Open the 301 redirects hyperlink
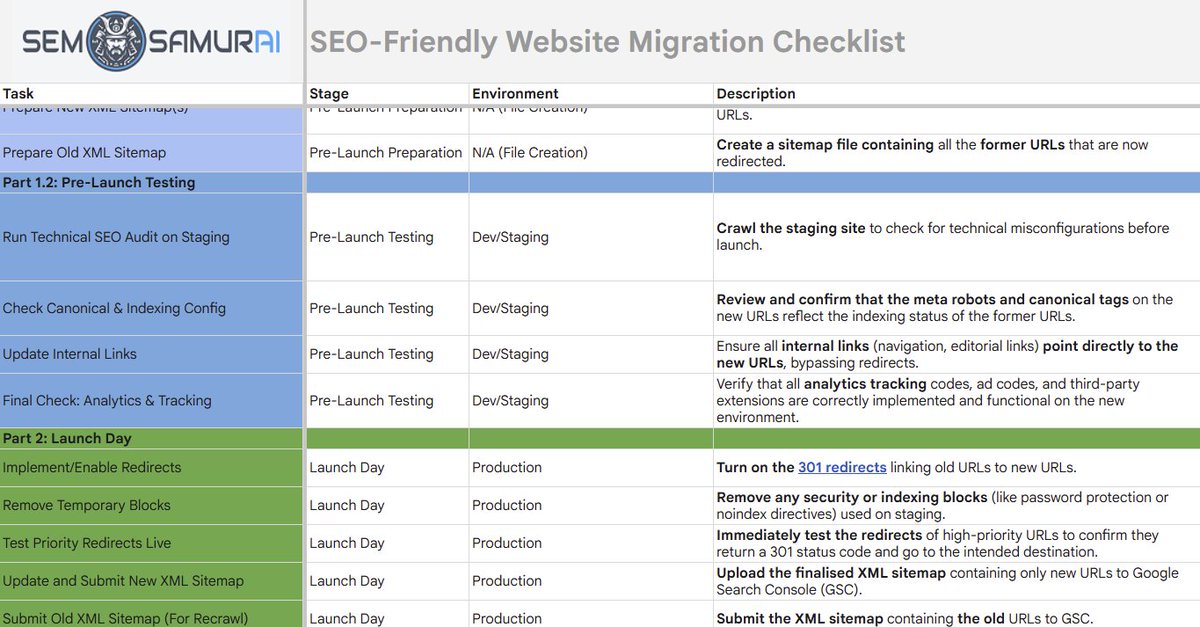1200x627 pixels. coord(842,467)
